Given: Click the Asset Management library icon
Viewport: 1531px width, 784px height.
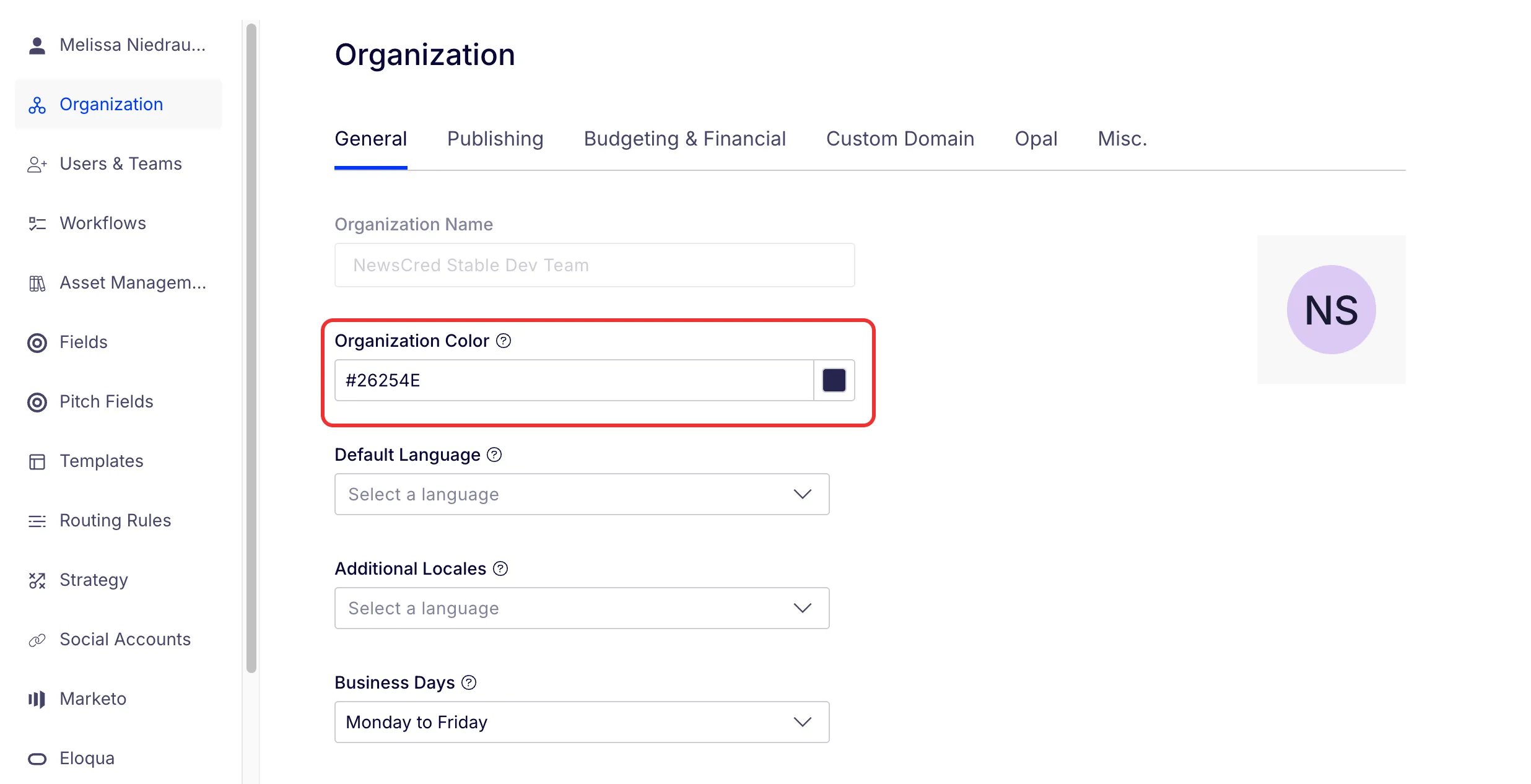Looking at the screenshot, I should pyautogui.click(x=37, y=283).
